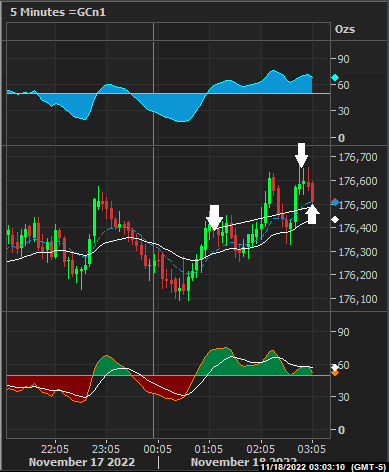389x472 pixels.
Task: Click the 176,300 price axis label
Action: point(358,252)
